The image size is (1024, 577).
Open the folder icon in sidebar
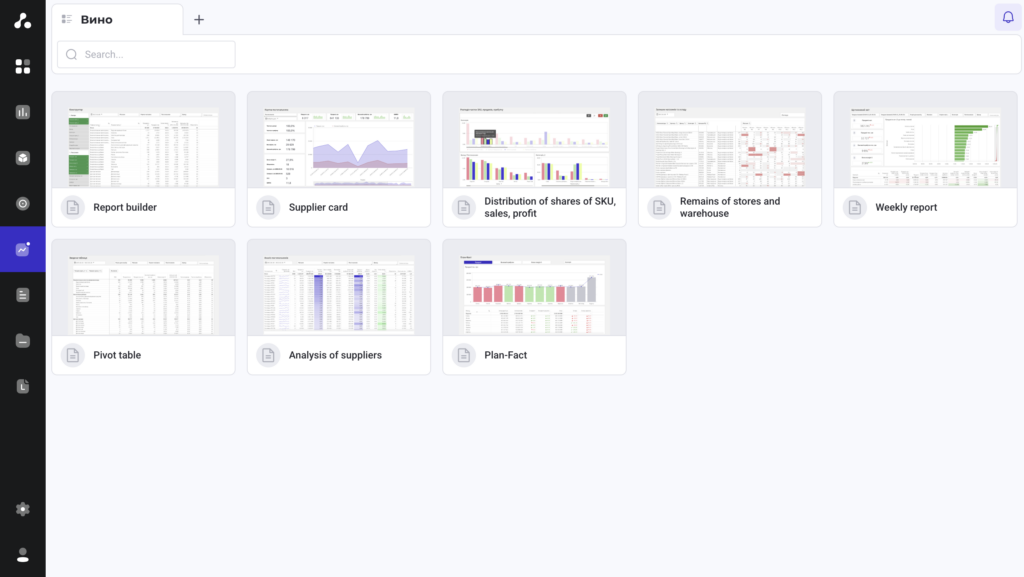click(23, 341)
